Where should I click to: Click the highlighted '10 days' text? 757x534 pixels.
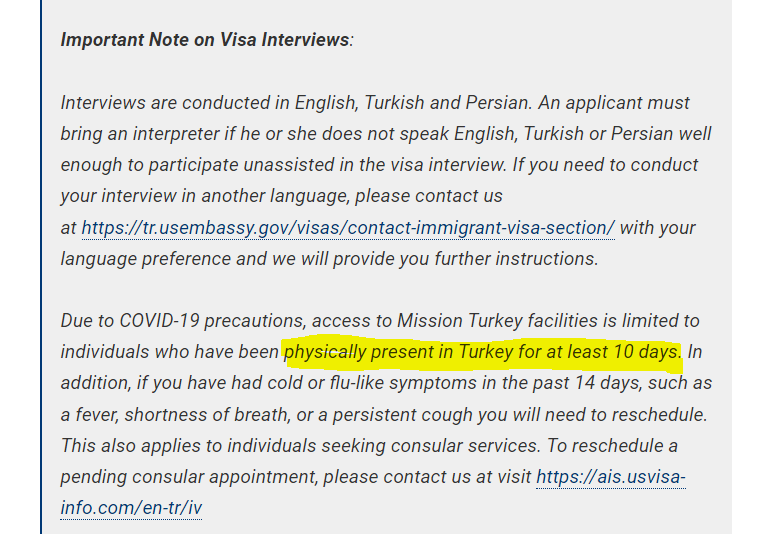(646, 352)
